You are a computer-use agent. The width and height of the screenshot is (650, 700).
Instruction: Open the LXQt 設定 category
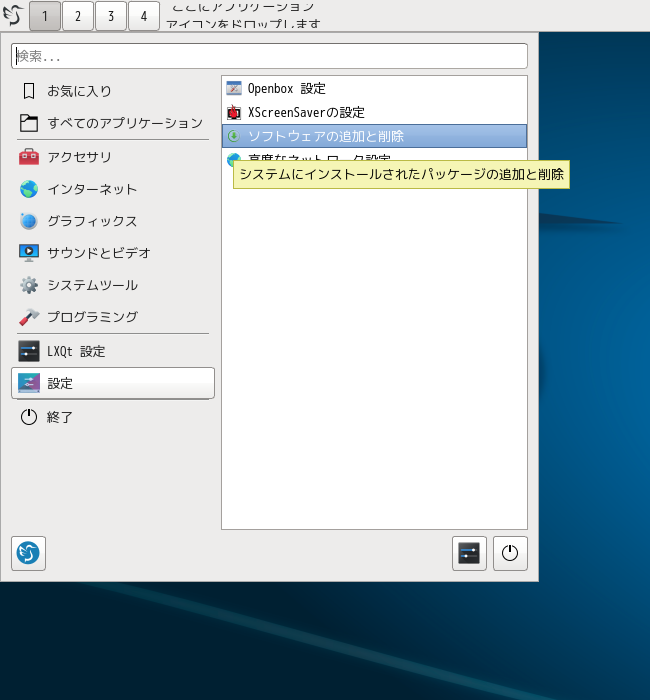tap(112, 351)
